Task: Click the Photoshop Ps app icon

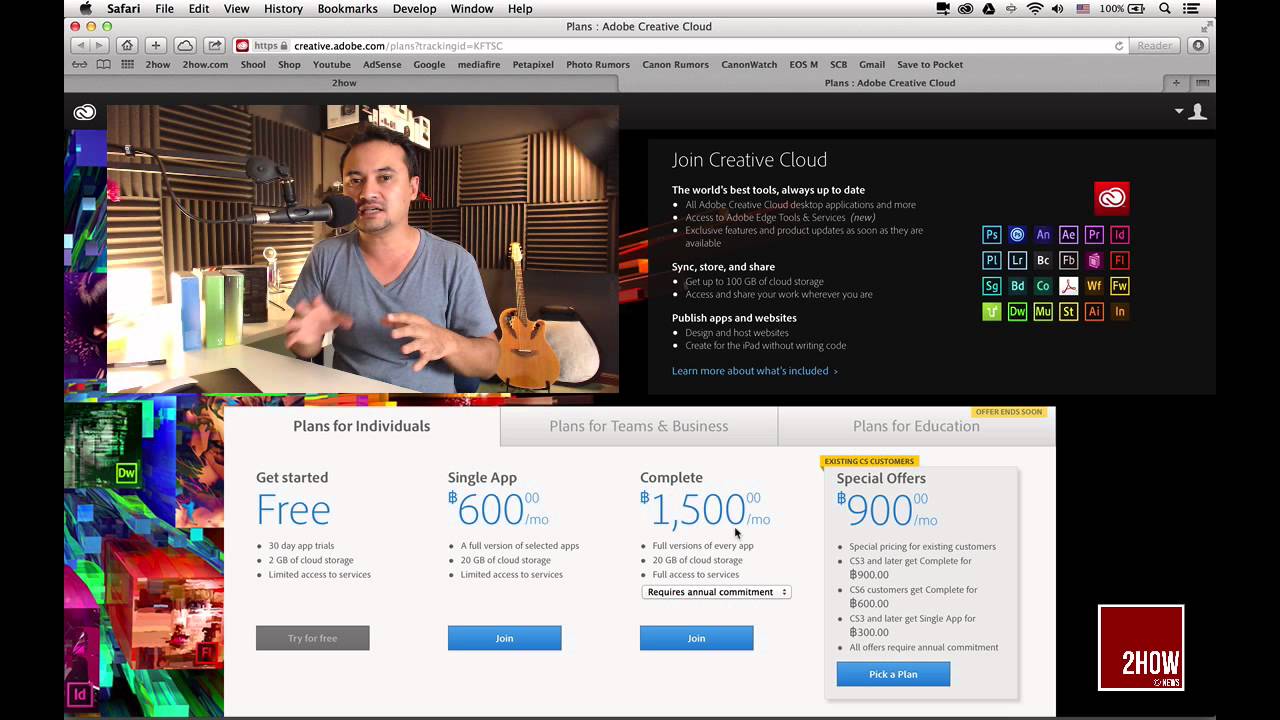Action: (991, 235)
